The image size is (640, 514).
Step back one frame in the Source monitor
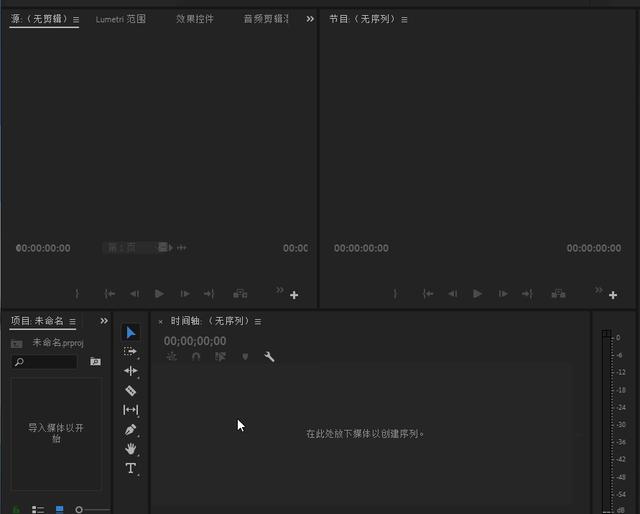click(x=134, y=294)
